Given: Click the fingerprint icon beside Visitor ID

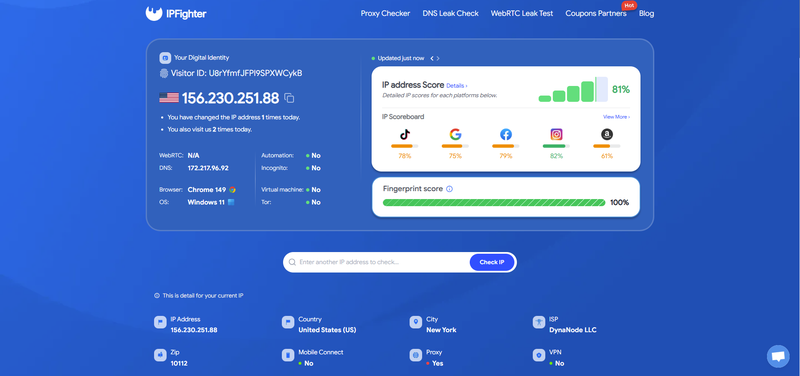Looking at the screenshot, I should (164, 73).
